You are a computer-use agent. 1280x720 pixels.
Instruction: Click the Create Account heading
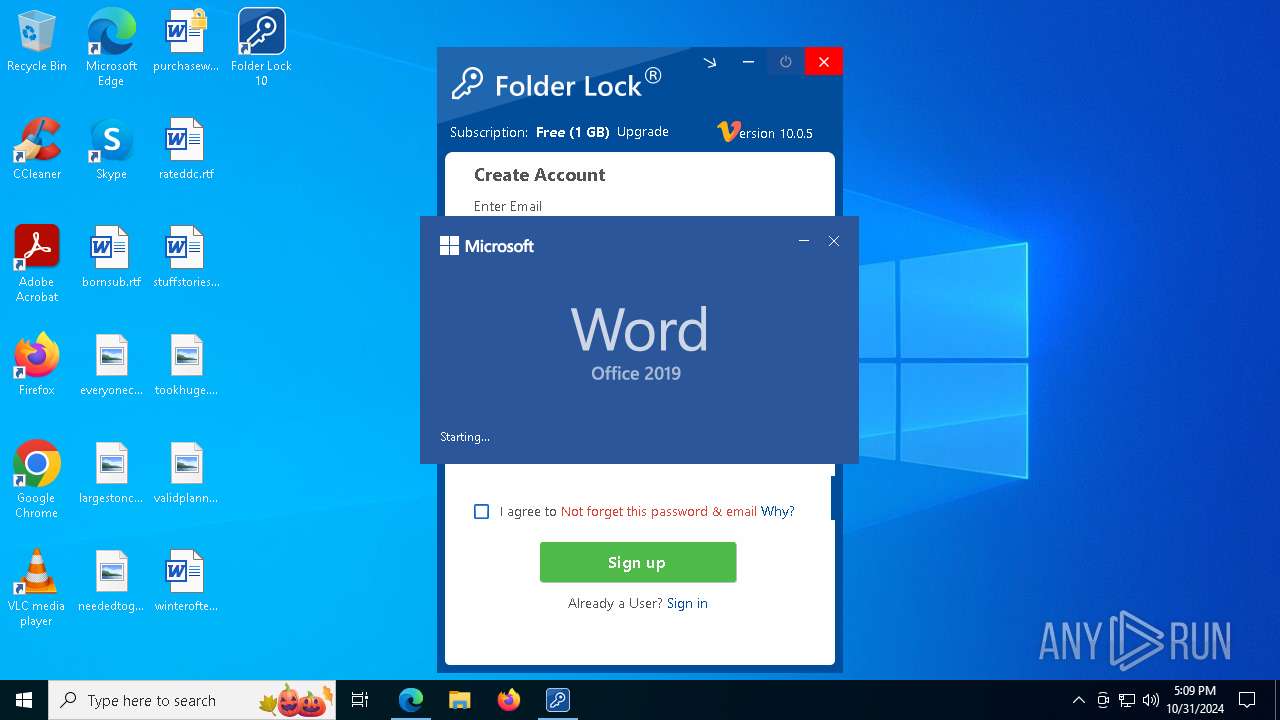[x=540, y=175]
